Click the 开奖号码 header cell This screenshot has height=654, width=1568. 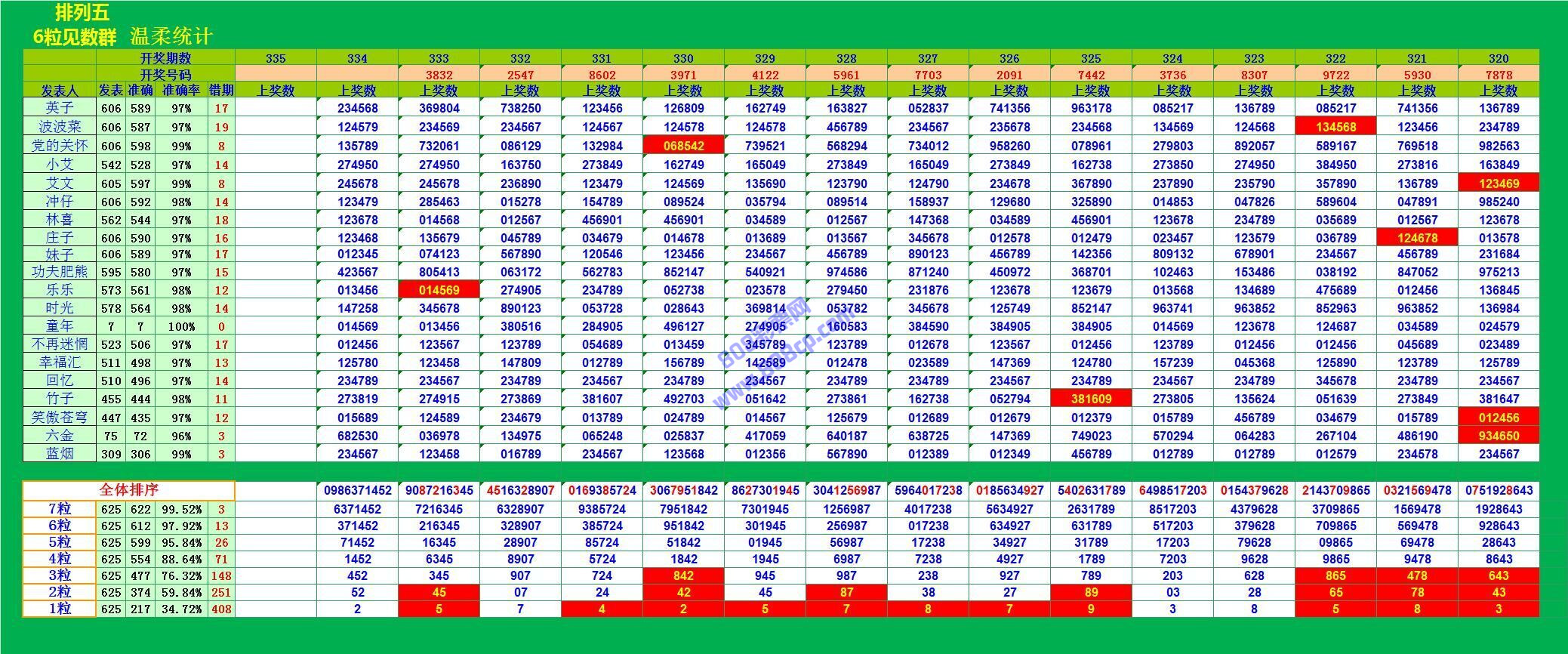click(x=165, y=75)
